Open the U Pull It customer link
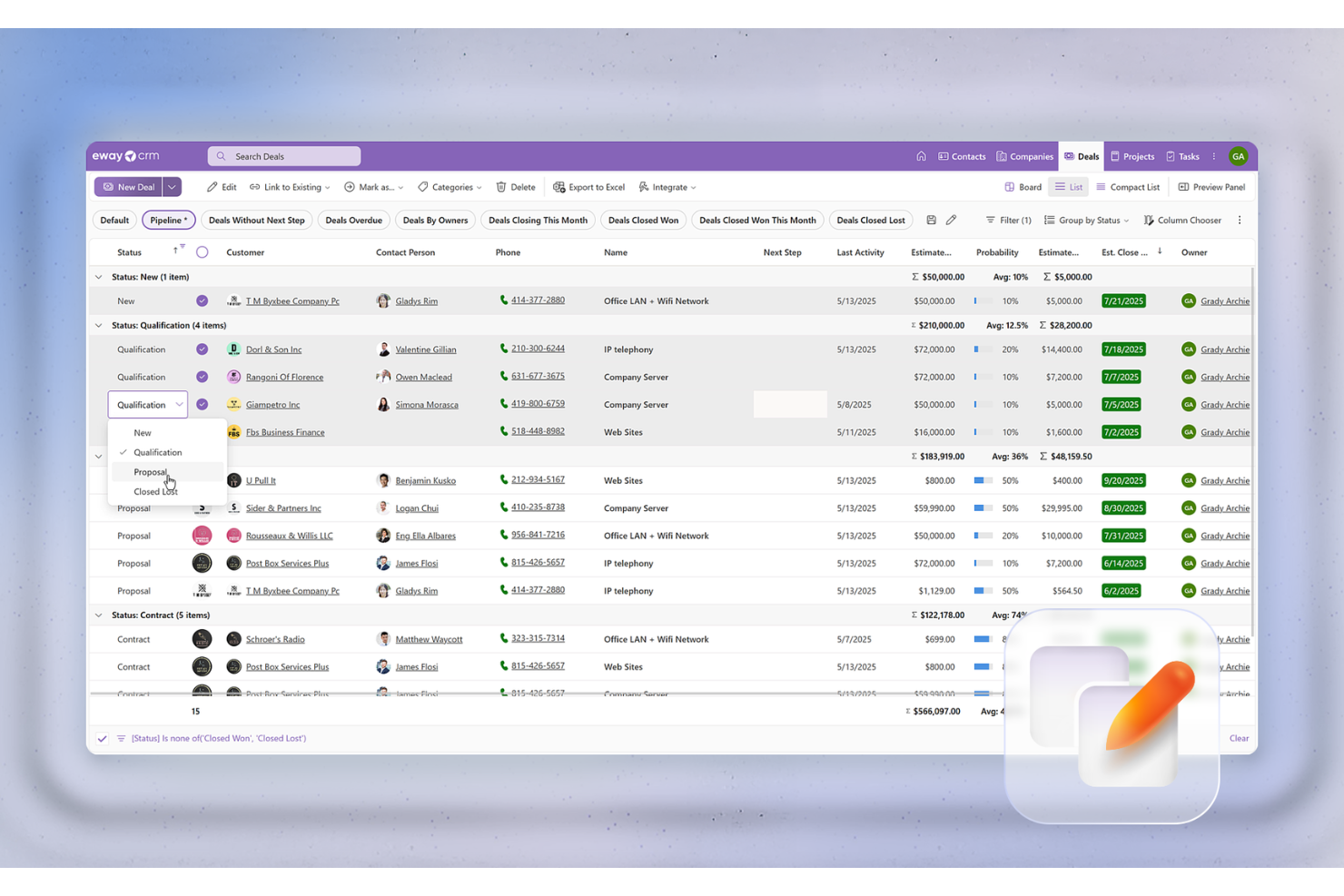This screenshot has height=896, width=1344. (261, 480)
